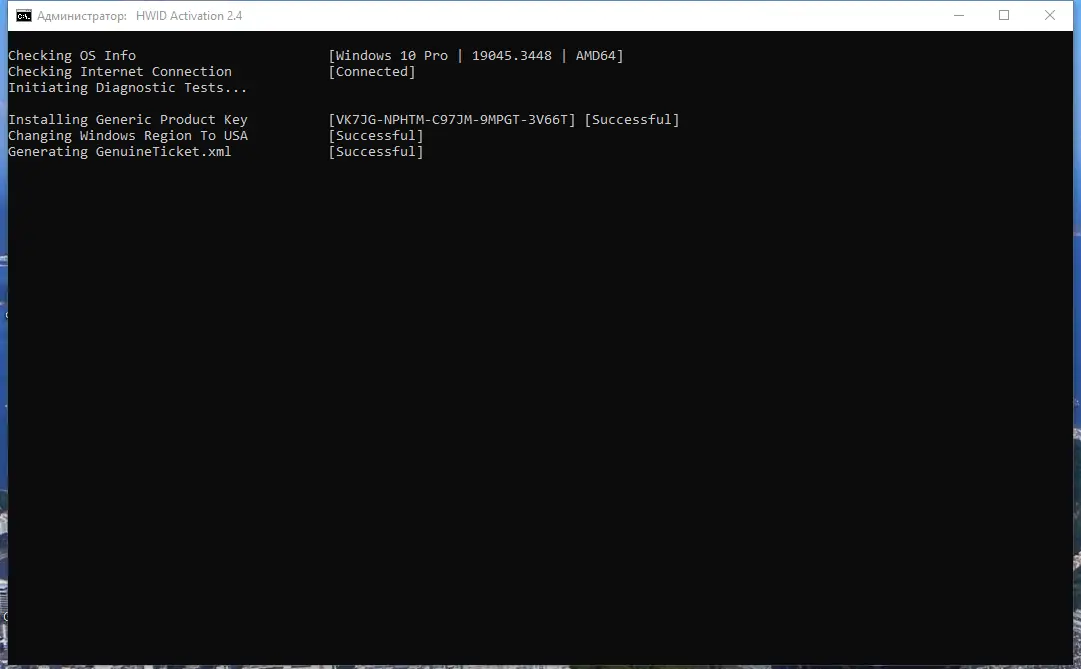Click the 'Checking Internet Connection' line
The width and height of the screenshot is (1081, 669).
point(120,71)
